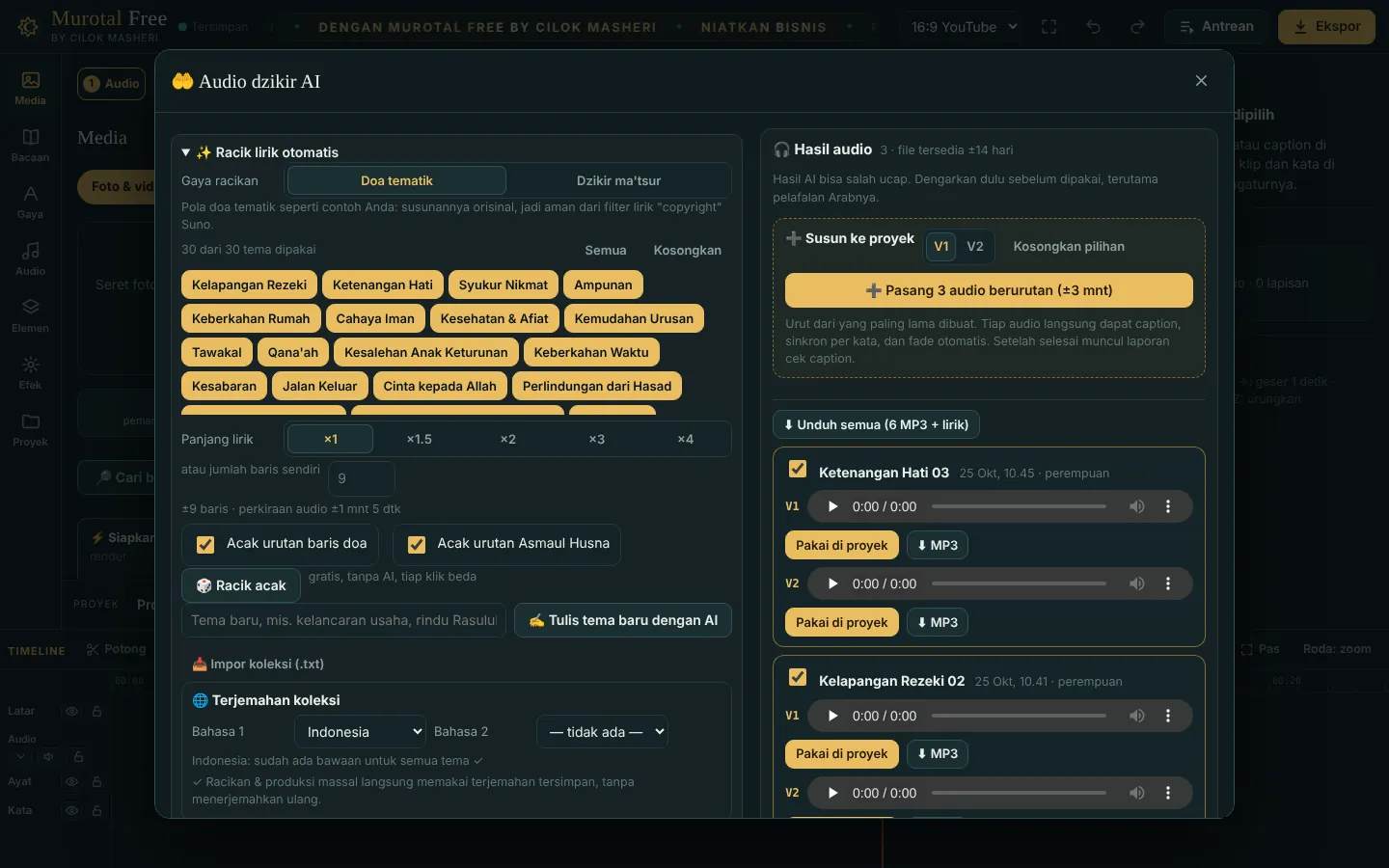
Task: Play V1 of Ketenangan Hati 03
Action: [x=832, y=506]
